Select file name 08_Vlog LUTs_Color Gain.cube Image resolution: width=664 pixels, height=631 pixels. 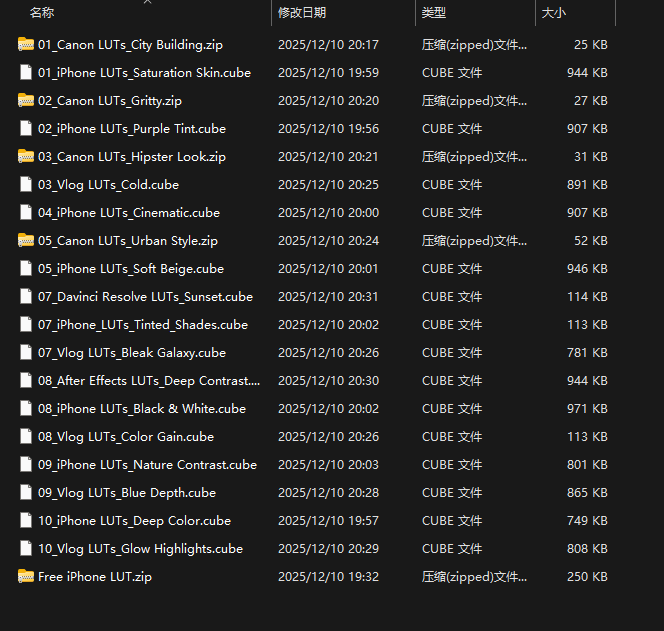point(126,437)
